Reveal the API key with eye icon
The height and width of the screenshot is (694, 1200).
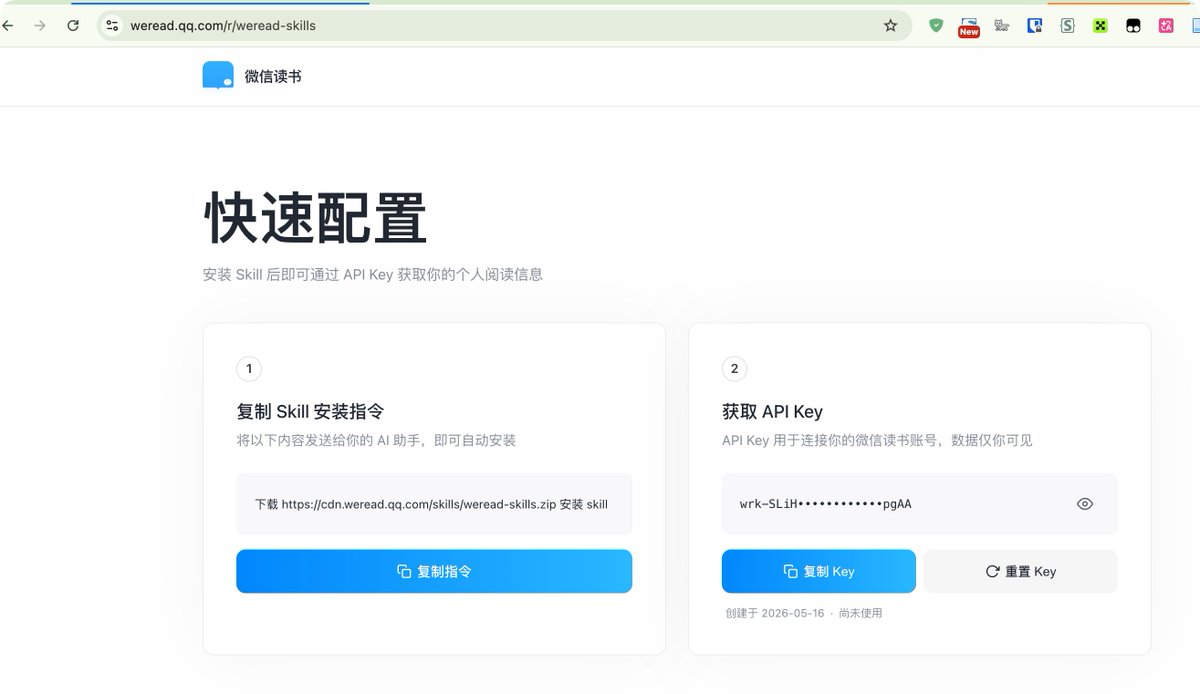(1085, 504)
